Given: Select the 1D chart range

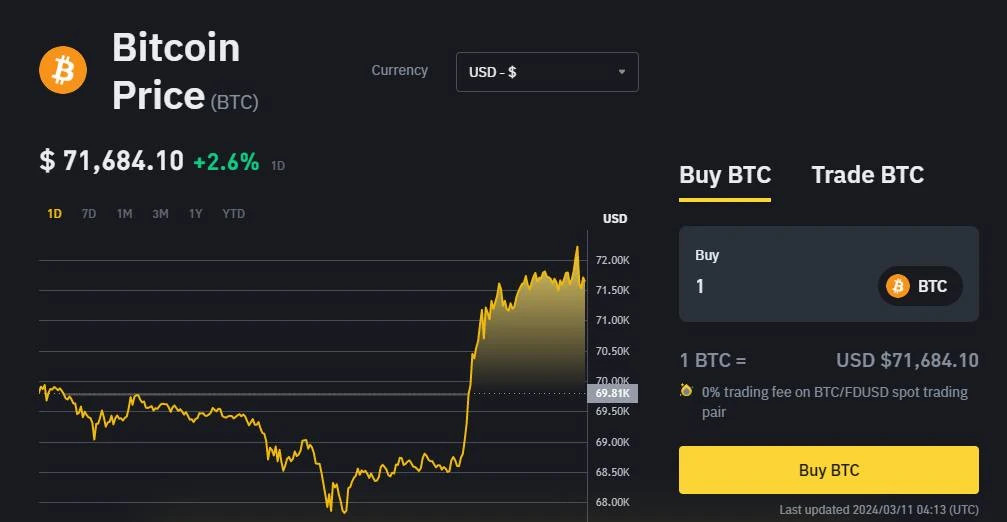Looking at the screenshot, I should pos(55,214).
